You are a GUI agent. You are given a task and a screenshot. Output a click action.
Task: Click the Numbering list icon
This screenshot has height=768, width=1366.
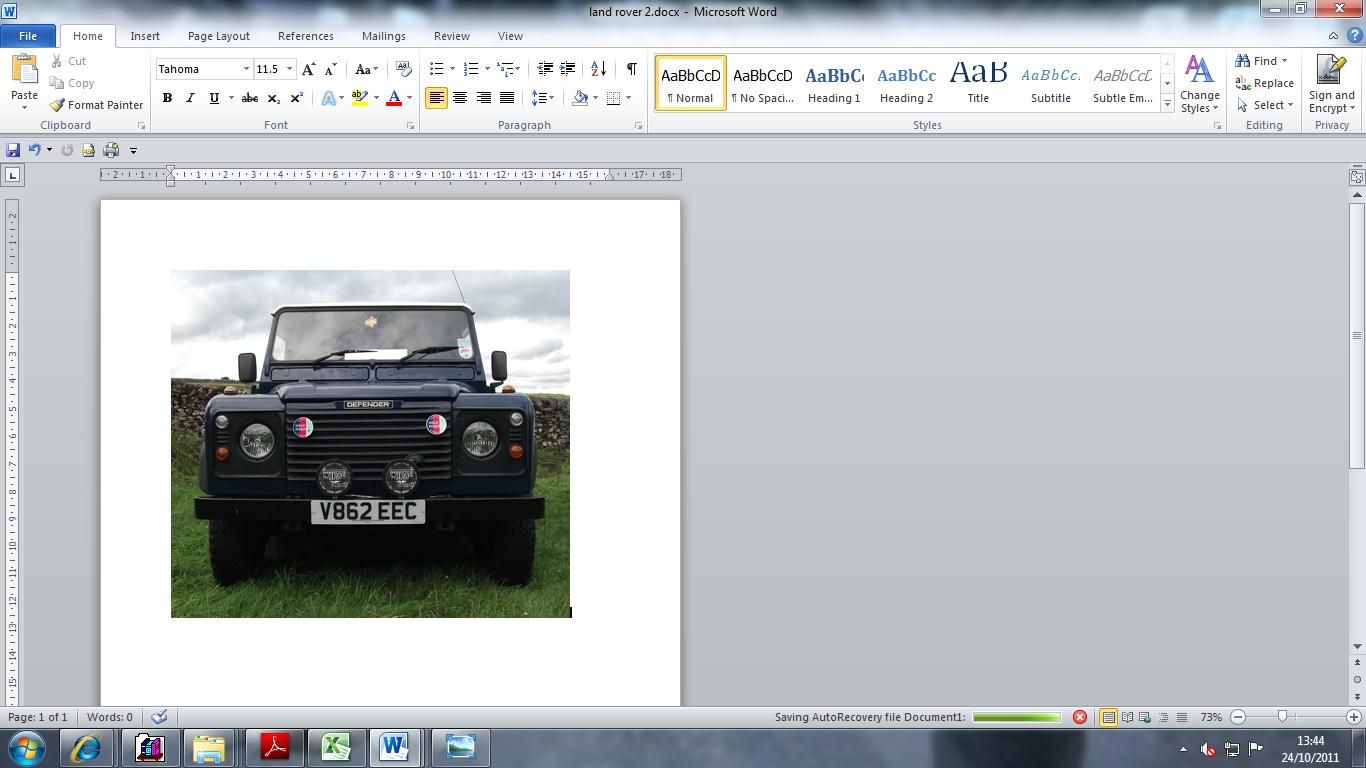[x=471, y=69]
